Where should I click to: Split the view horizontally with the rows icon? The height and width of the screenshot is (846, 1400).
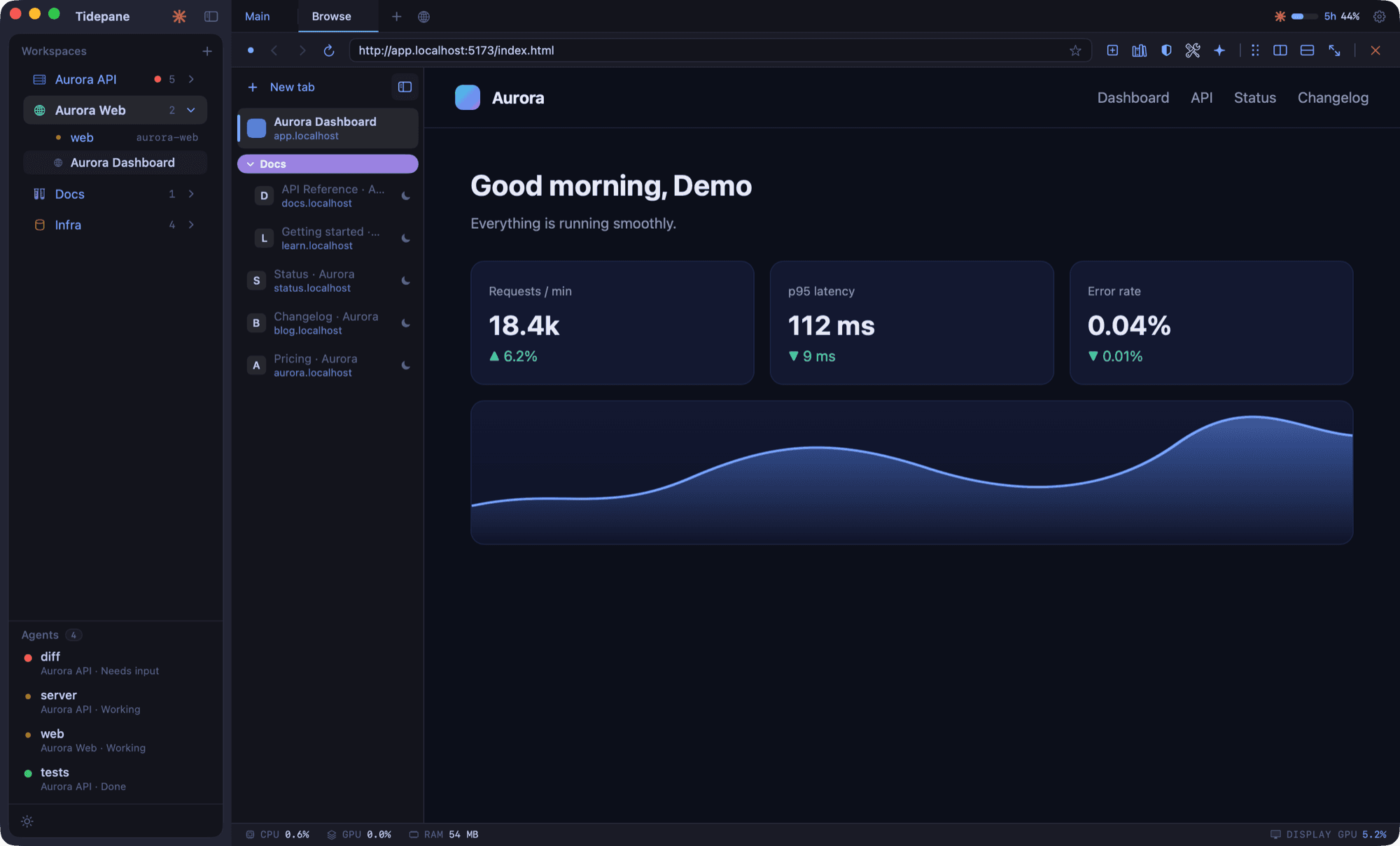click(x=1307, y=50)
